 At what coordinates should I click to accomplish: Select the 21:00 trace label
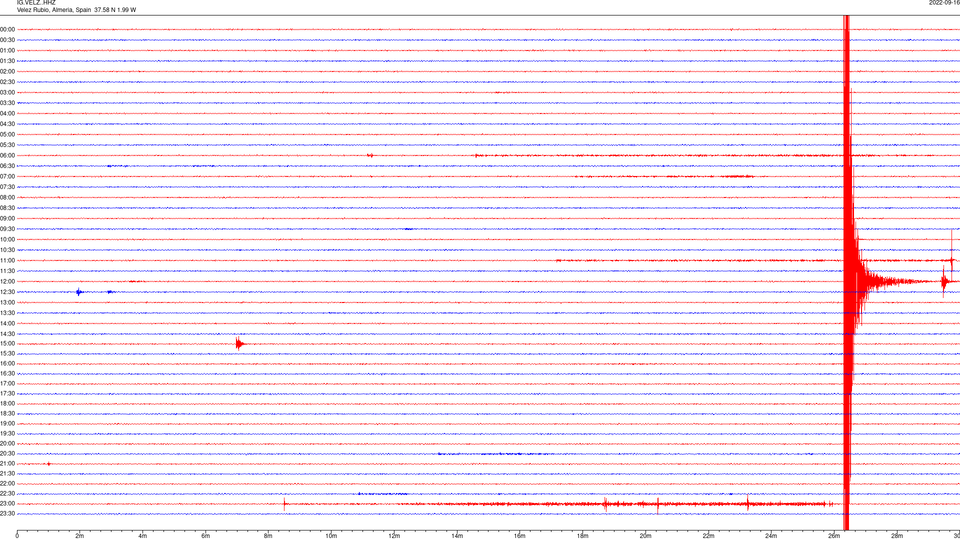[x=7, y=463]
